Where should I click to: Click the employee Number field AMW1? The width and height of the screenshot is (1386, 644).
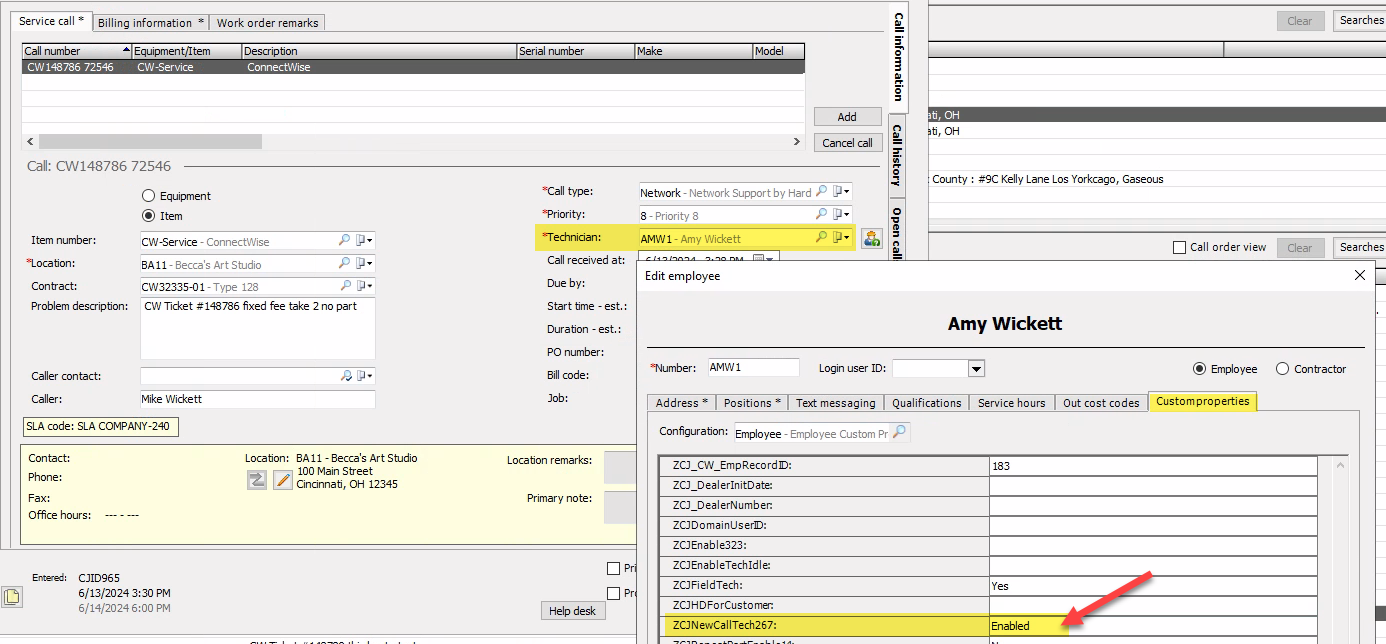click(754, 368)
